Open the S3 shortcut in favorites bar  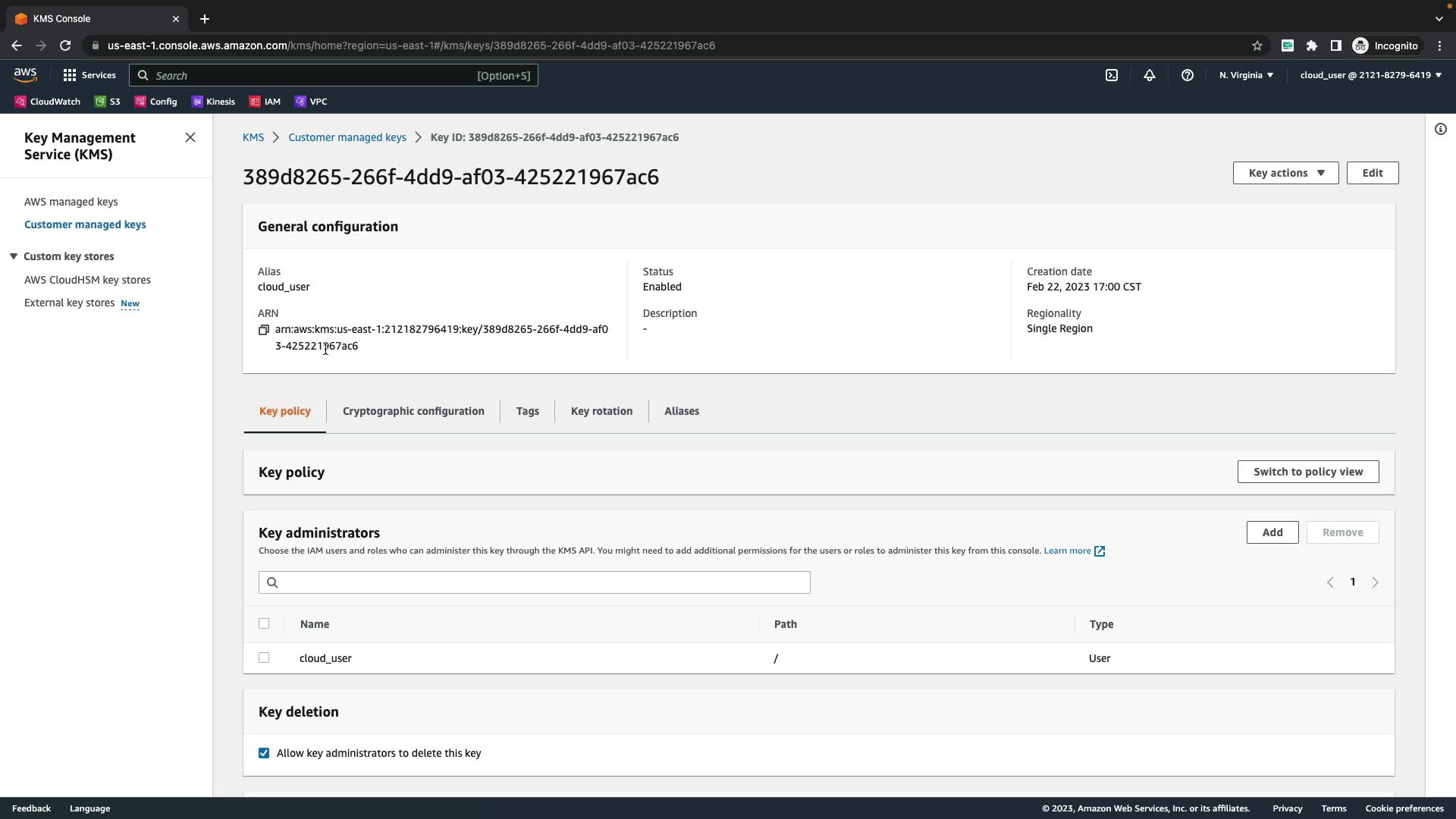[108, 102]
